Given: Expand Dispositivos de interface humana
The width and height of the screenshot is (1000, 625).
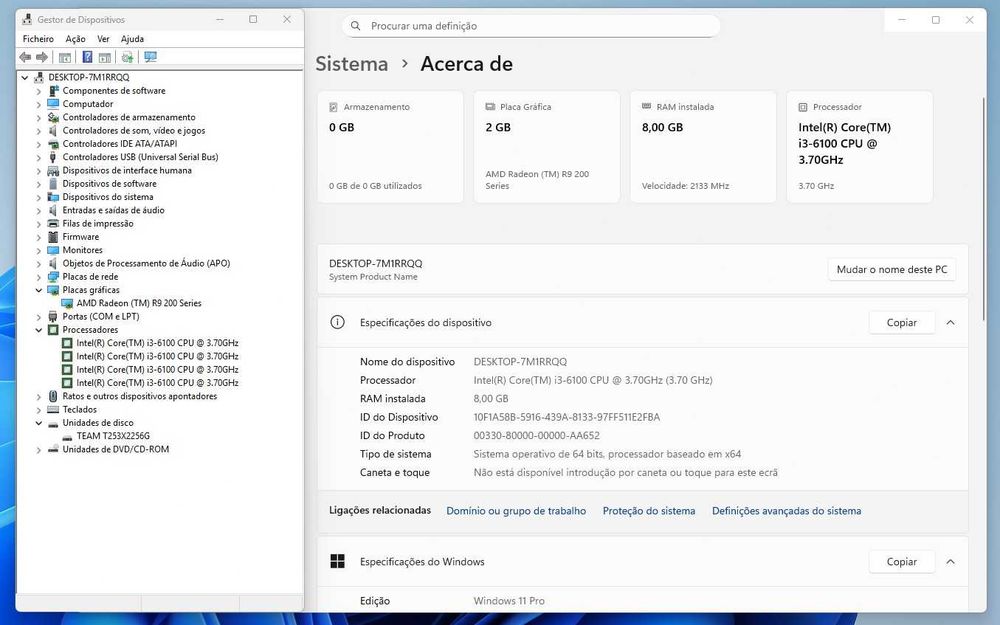Looking at the screenshot, I should tap(39, 171).
